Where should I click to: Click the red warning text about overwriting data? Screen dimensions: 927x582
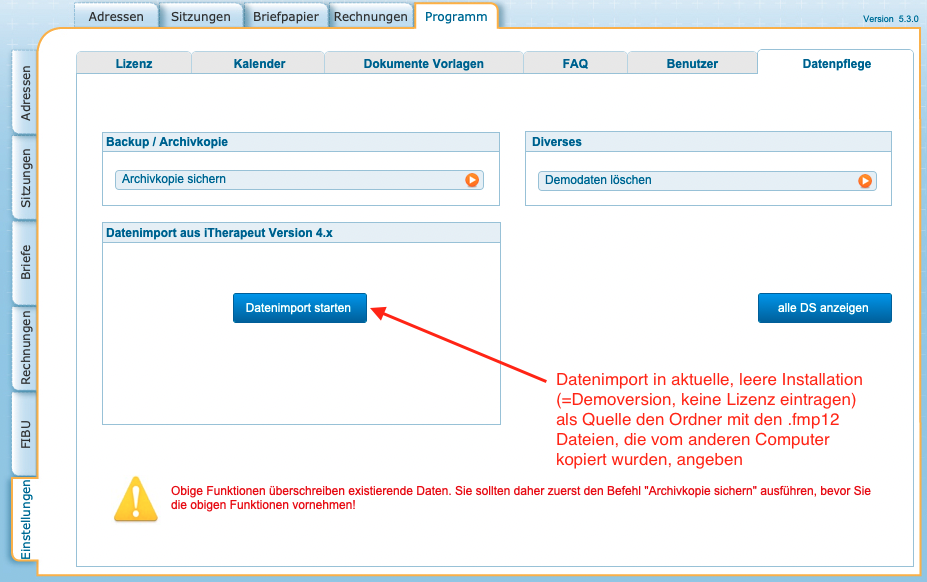(x=521, y=498)
